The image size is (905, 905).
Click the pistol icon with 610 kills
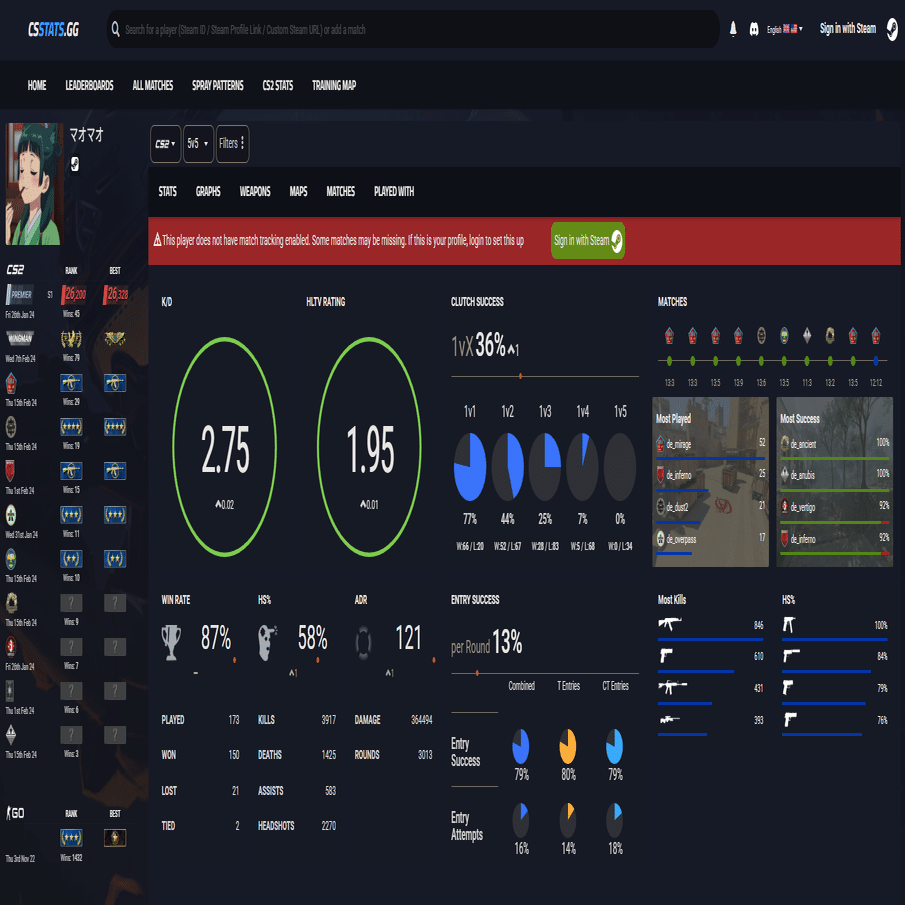[666, 656]
